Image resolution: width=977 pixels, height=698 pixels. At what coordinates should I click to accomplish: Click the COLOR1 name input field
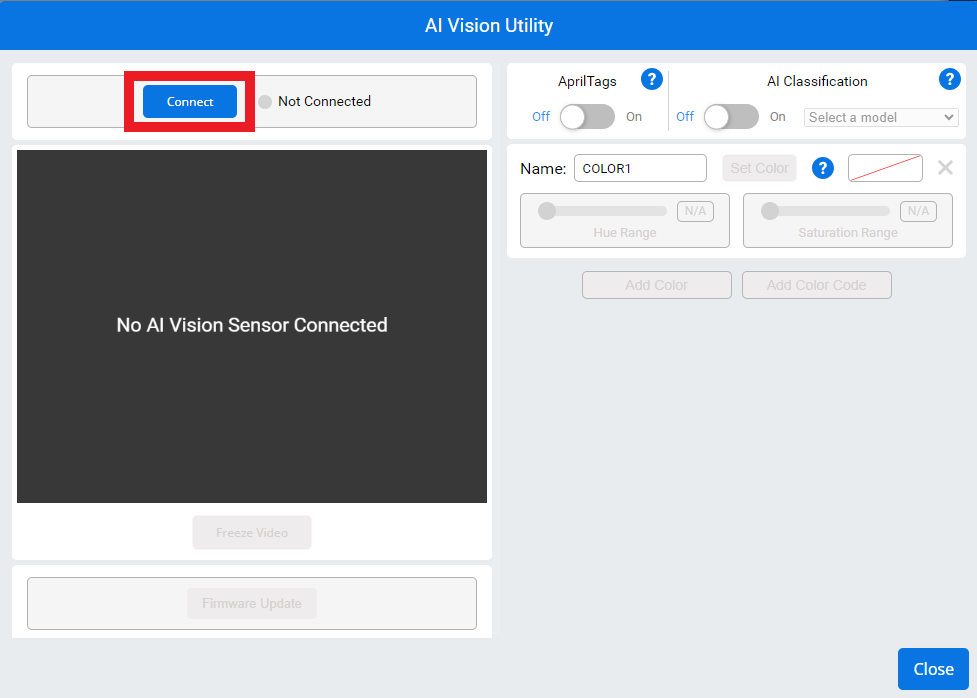coord(639,167)
